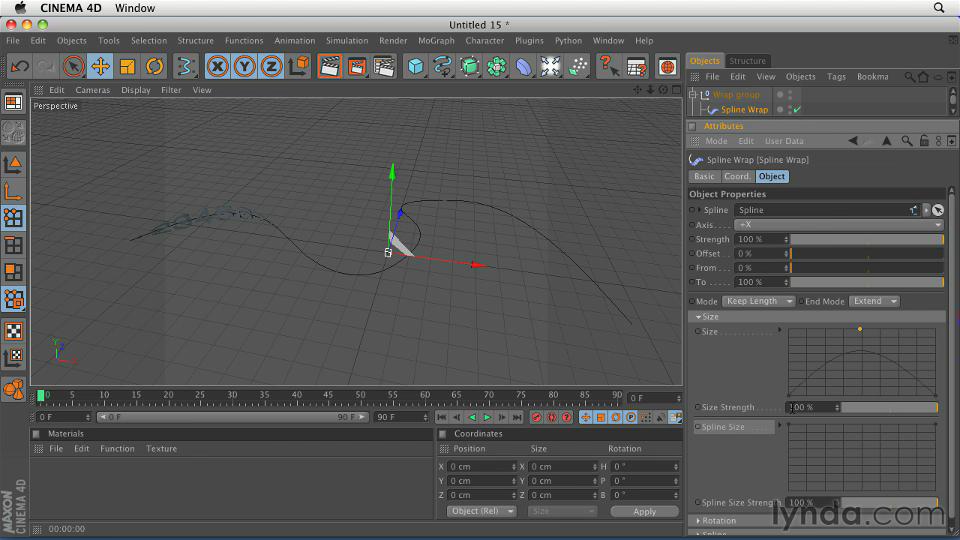Toggle X axis lock
Screen dimensions: 960x540
pos(217,66)
